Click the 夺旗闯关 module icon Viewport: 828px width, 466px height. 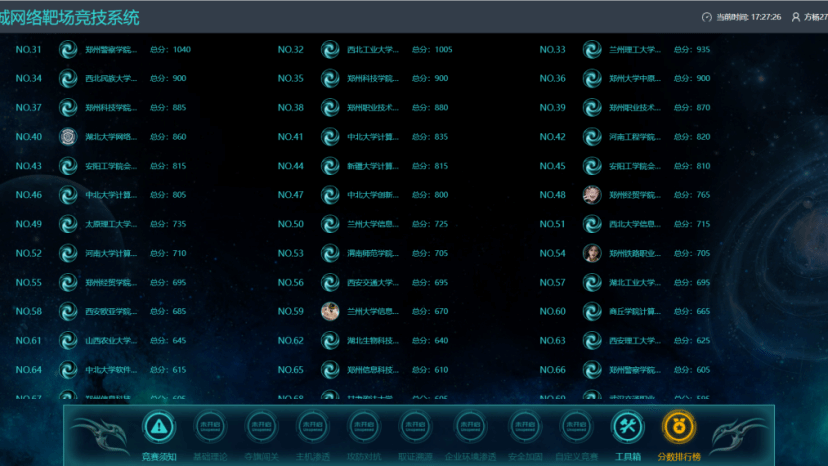click(x=262, y=427)
